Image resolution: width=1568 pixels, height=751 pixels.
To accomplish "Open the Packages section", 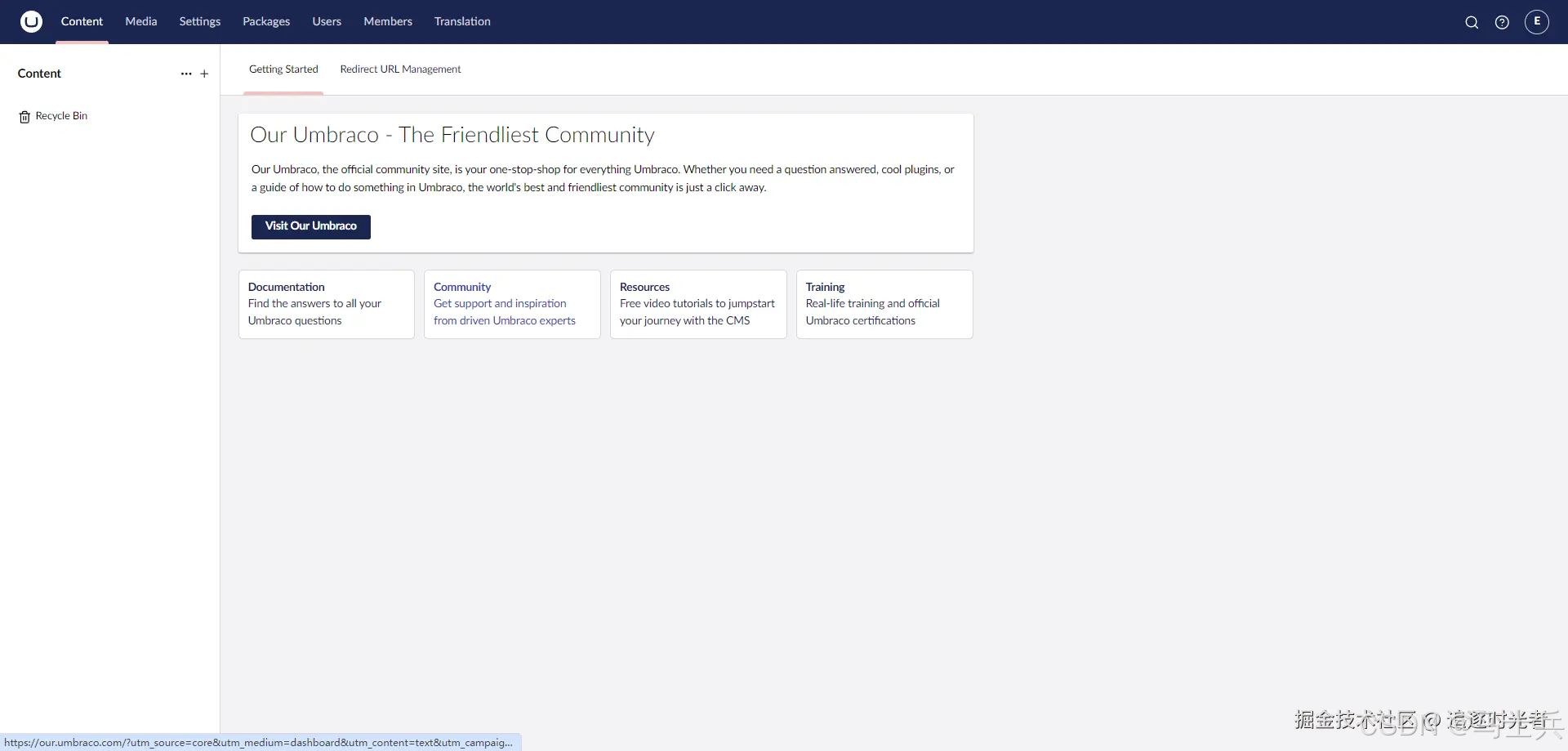I will (x=266, y=21).
